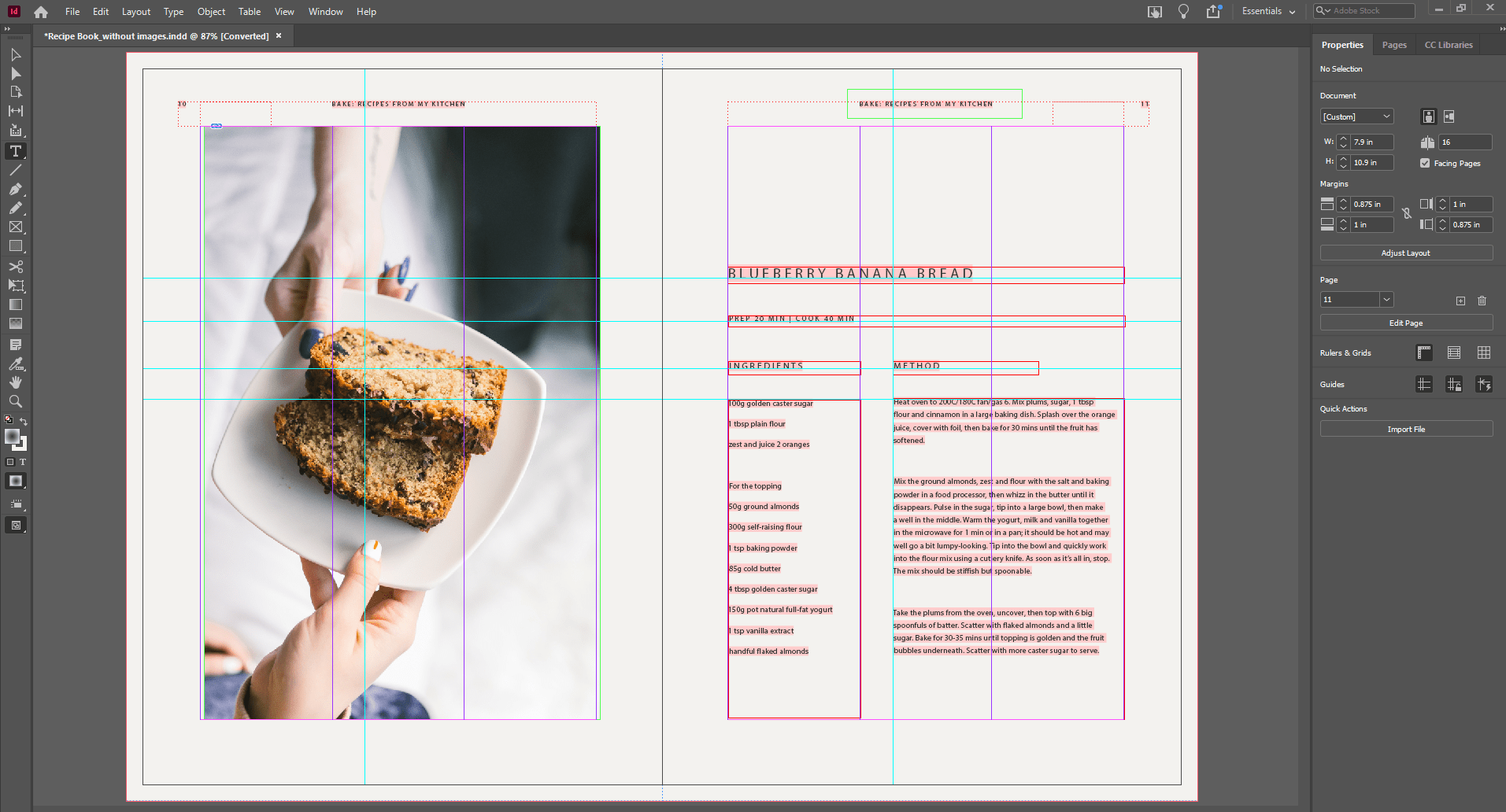Screen dimensions: 1506x812
Task: Uncheck the Facing Pages checkbox
Action: [1425, 163]
